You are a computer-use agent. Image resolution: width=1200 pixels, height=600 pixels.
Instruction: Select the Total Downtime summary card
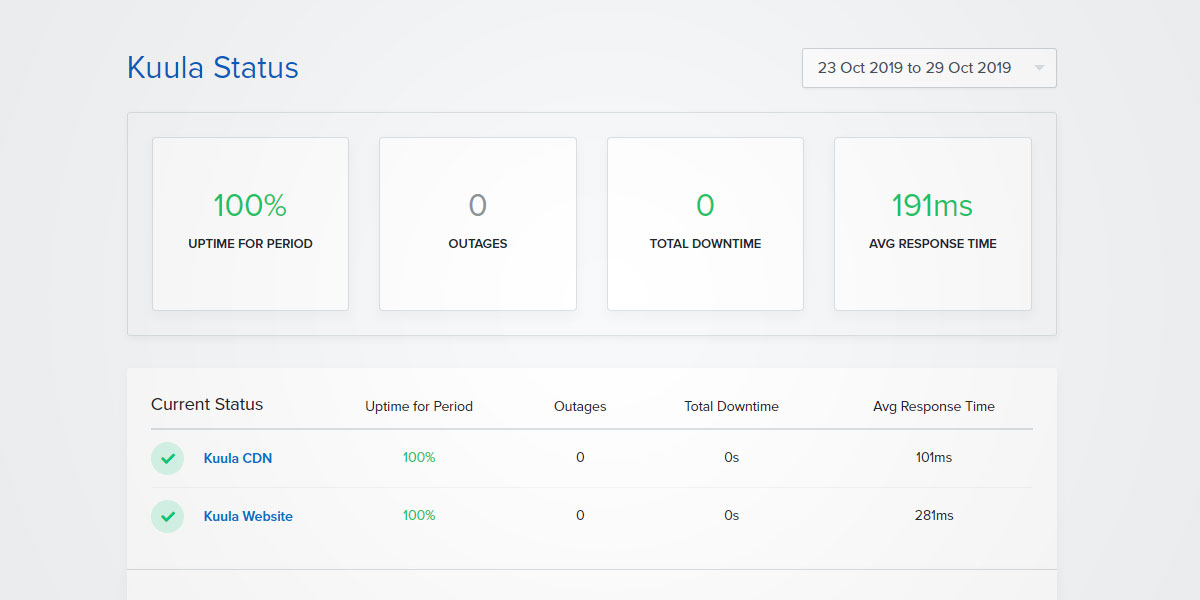[705, 224]
